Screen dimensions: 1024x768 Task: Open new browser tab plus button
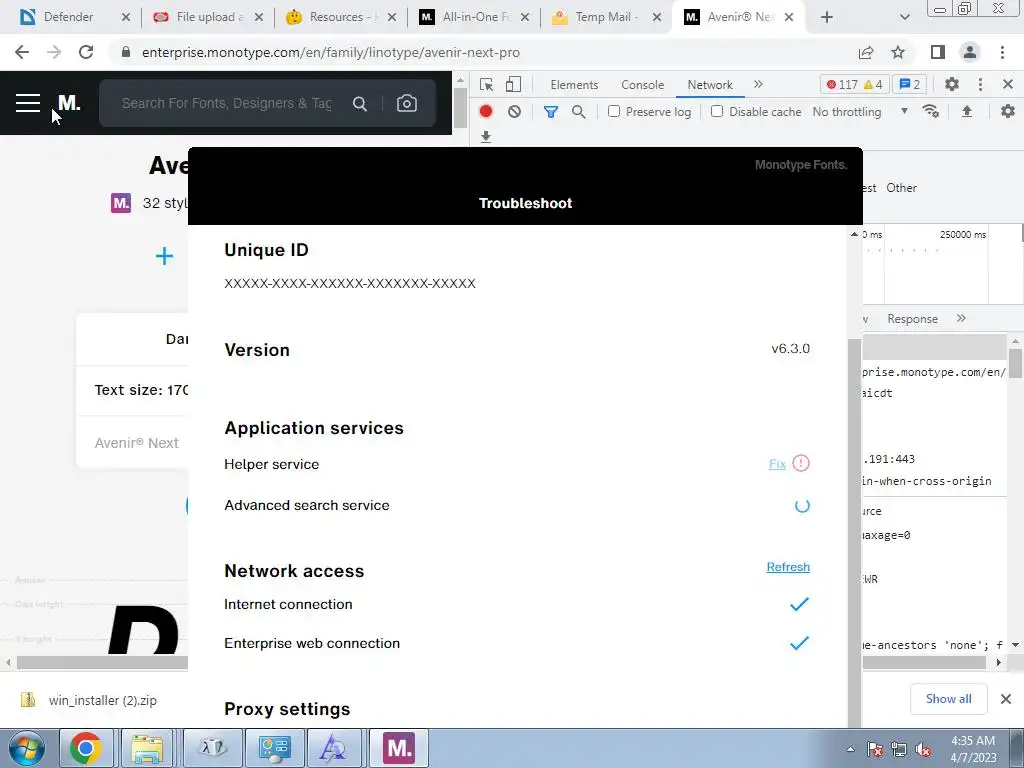coord(827,17)
